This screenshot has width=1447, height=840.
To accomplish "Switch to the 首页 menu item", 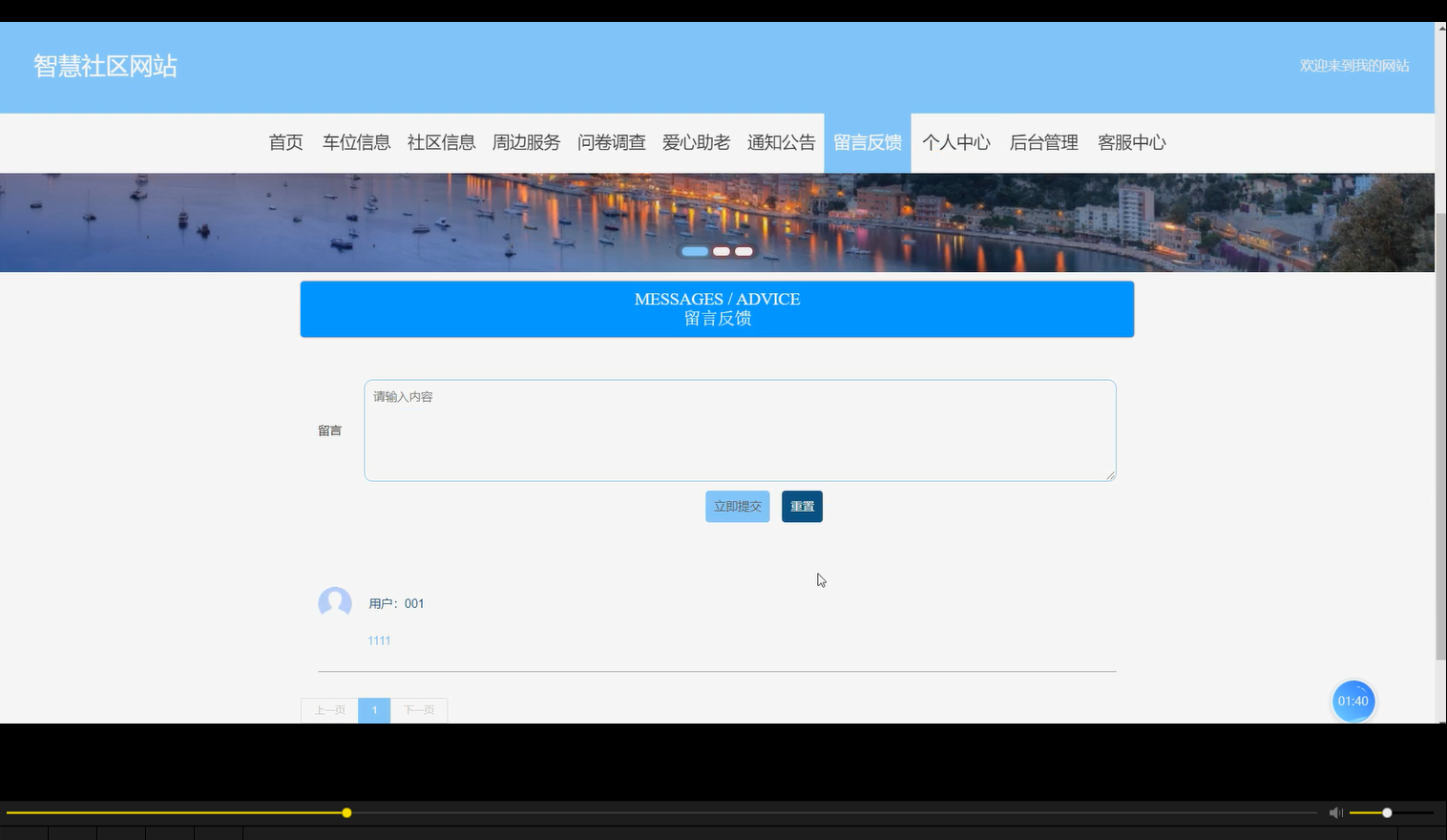I will [285, 142].
